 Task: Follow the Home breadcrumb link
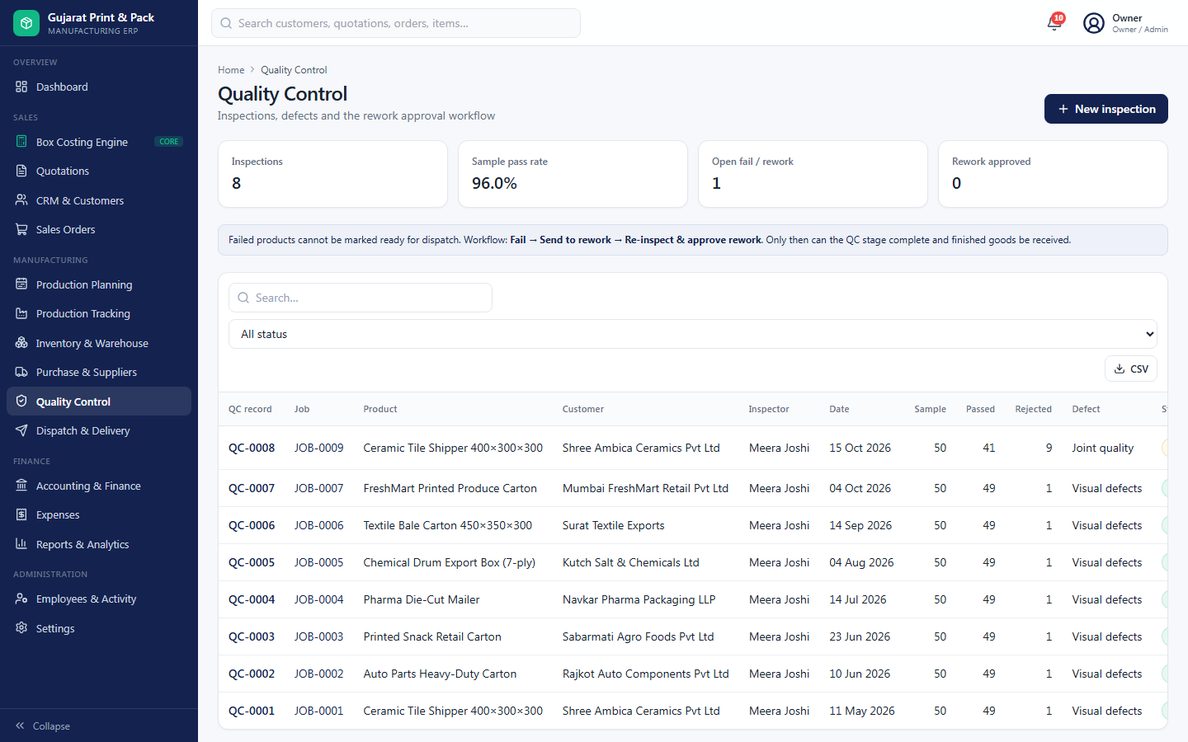231,70
